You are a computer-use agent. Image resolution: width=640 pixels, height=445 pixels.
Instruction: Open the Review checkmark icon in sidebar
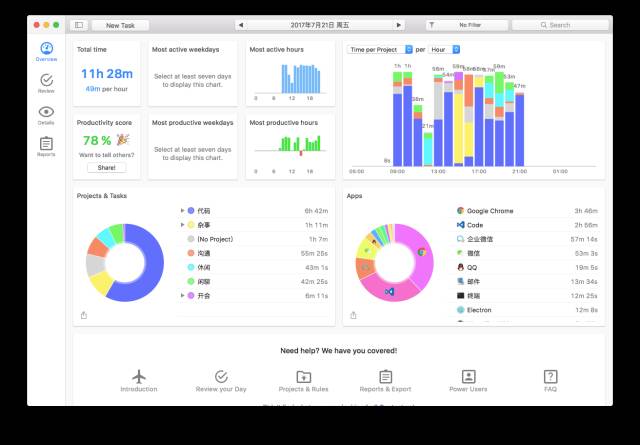coord(47,80)
